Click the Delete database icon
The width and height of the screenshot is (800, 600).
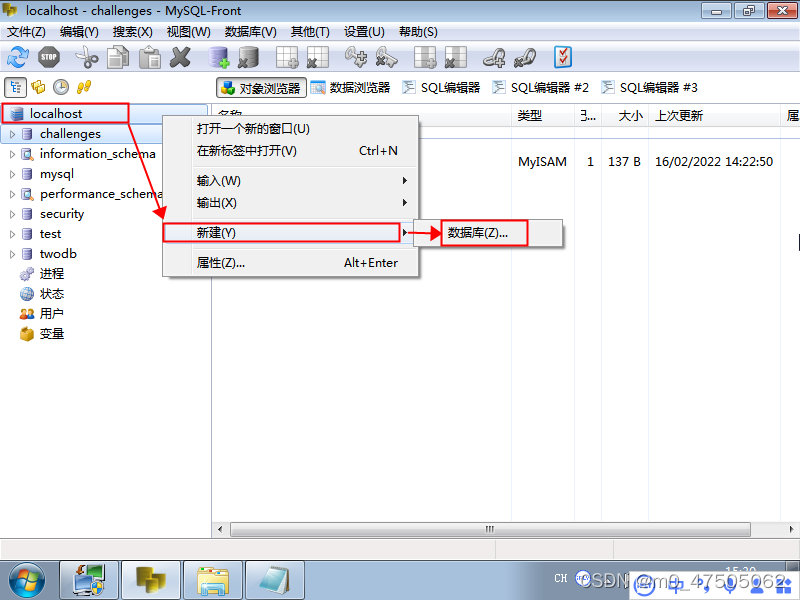click(249, 57)
